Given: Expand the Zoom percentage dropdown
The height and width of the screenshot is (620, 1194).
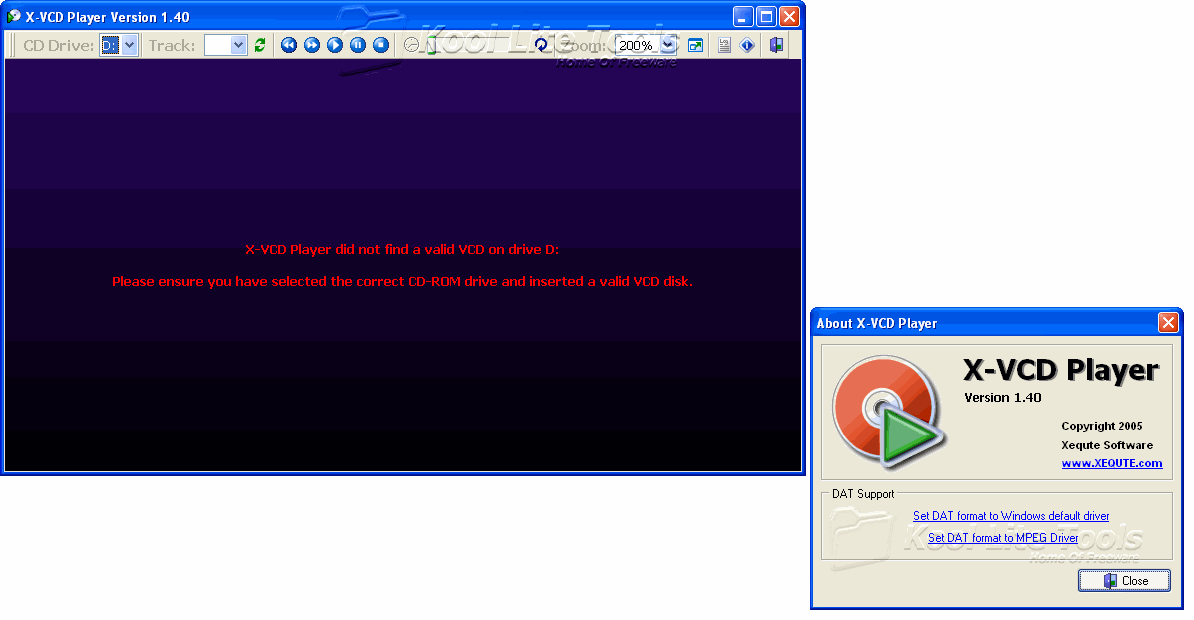Looking at the screenshot, I should tap(667, 46).
